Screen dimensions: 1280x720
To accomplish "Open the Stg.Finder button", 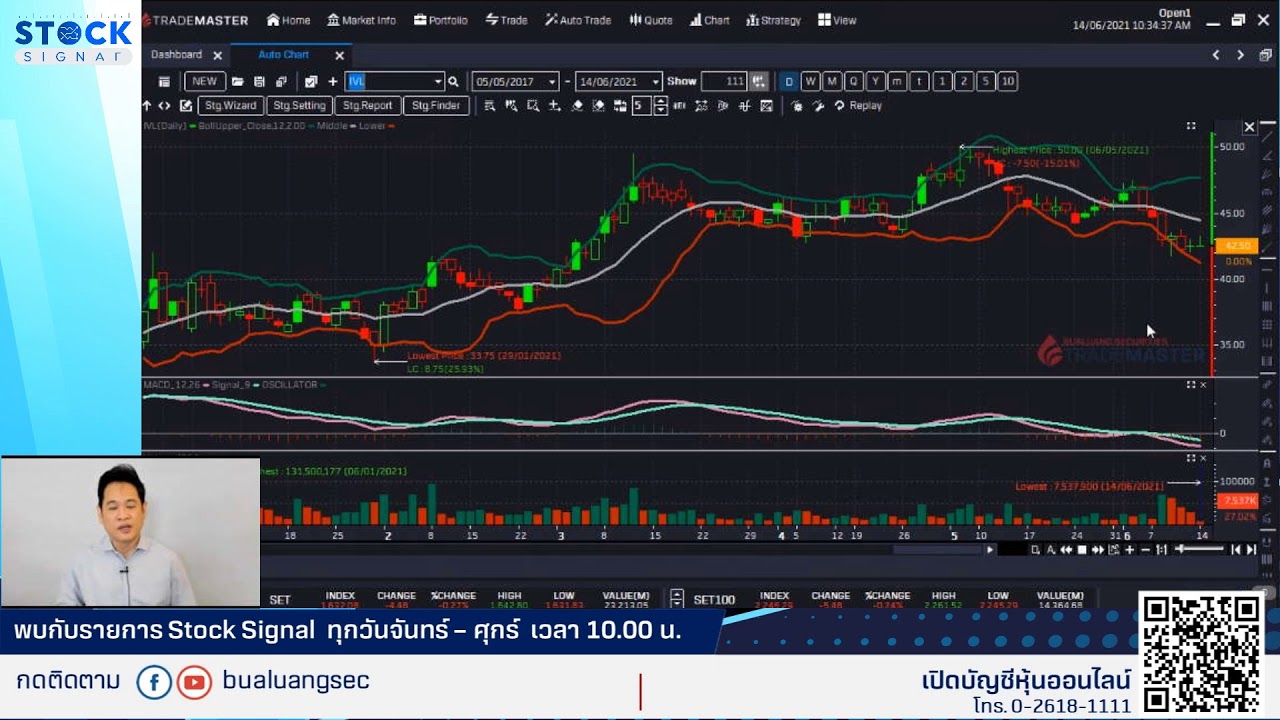I will 436,106.
